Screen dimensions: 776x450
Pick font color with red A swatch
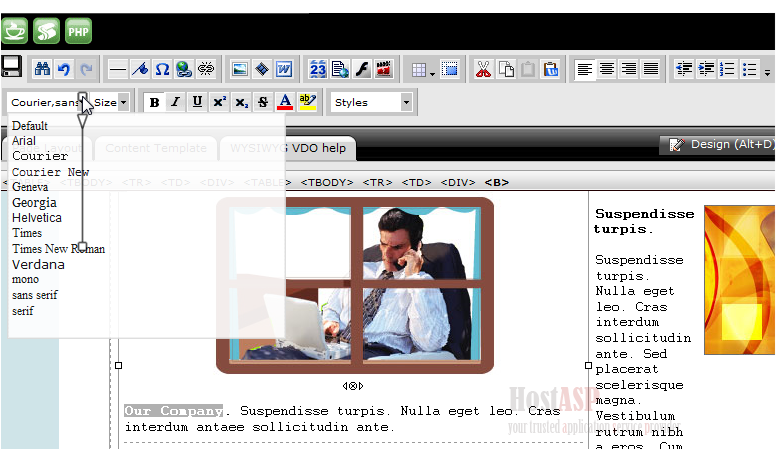pos(285,102)
